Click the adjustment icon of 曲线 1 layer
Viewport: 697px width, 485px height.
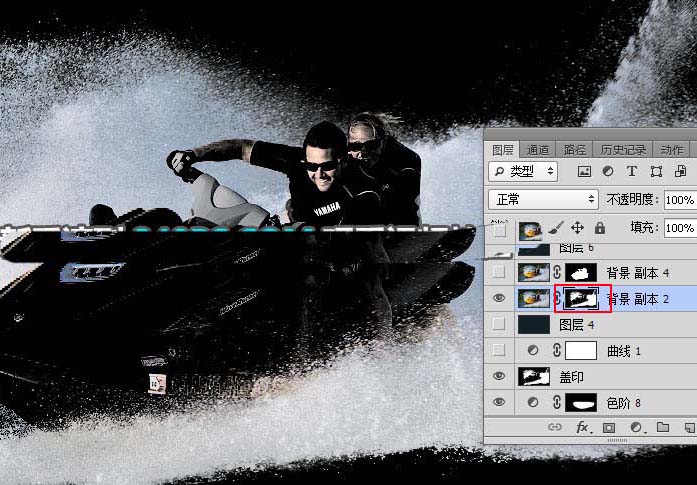coord(533,351)
